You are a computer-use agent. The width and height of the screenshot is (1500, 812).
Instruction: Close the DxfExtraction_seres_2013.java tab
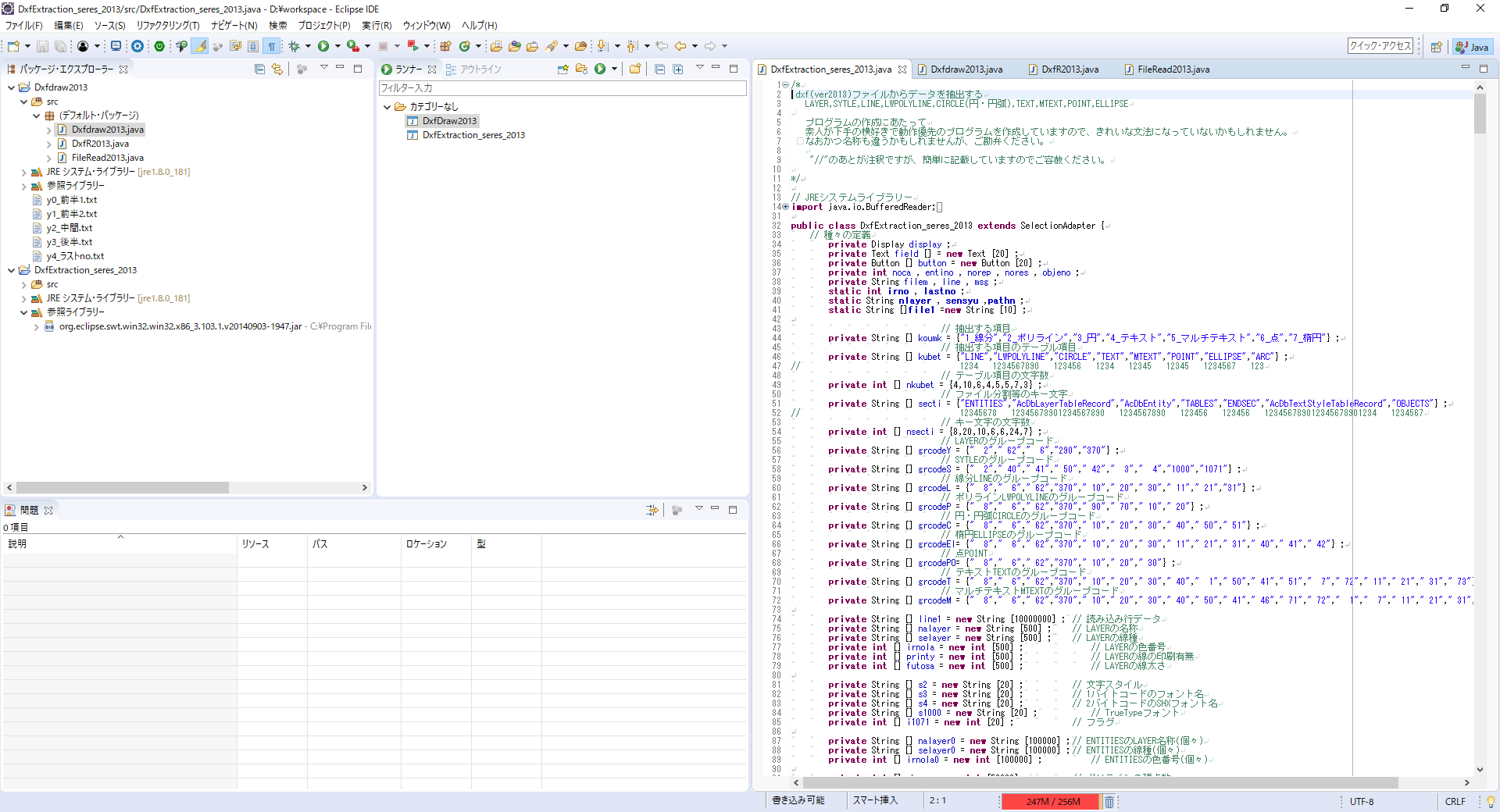902,69
